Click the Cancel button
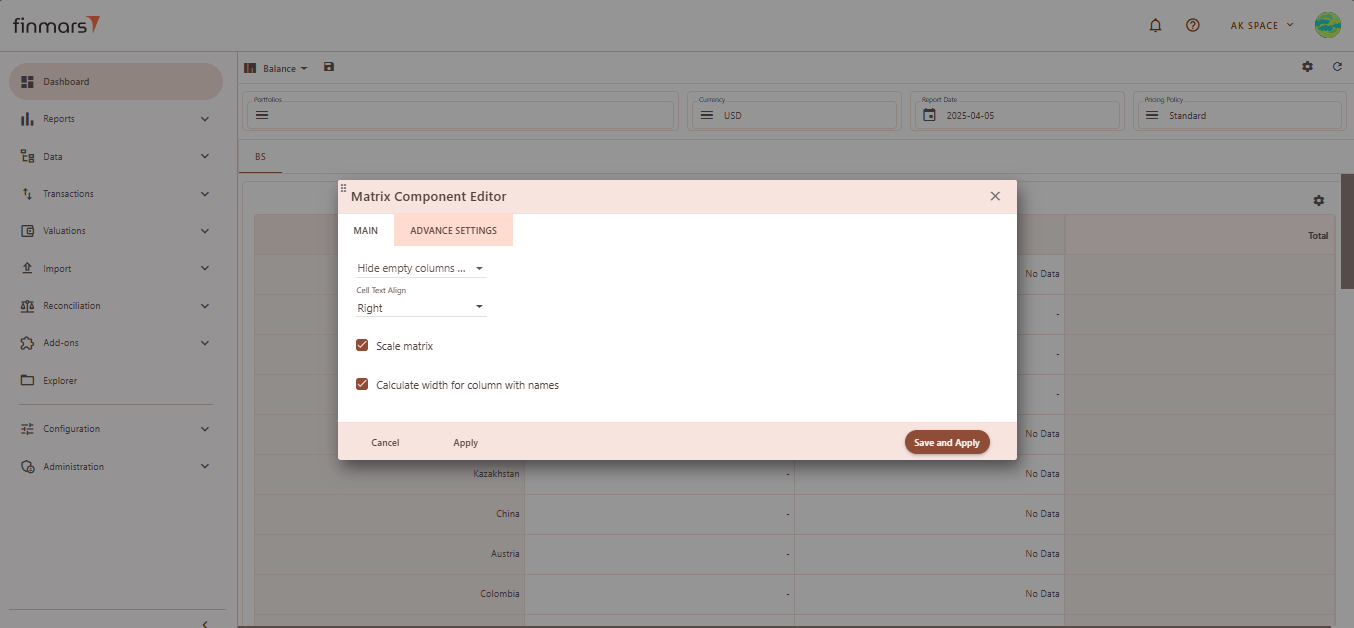1354x628 pixels. (385, 442)
